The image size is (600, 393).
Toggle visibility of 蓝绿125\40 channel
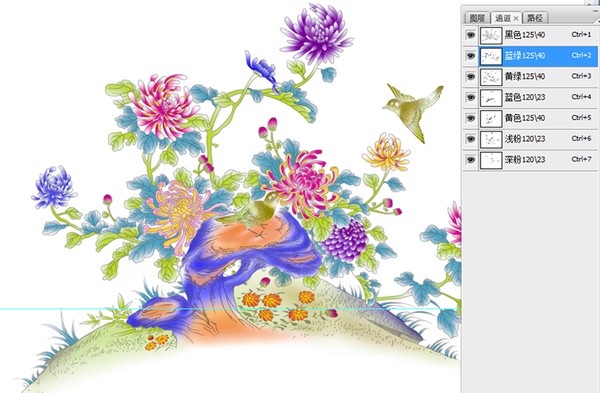tap(470, 56)
